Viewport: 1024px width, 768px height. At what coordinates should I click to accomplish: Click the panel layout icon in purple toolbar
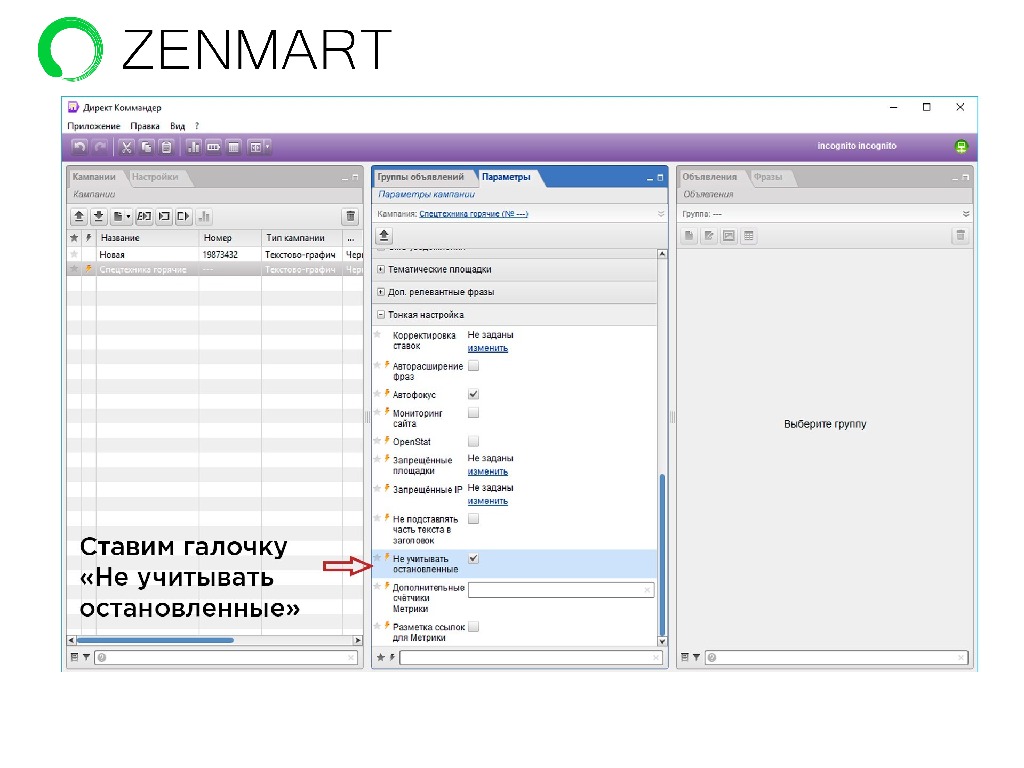click(x=255, y=147)
